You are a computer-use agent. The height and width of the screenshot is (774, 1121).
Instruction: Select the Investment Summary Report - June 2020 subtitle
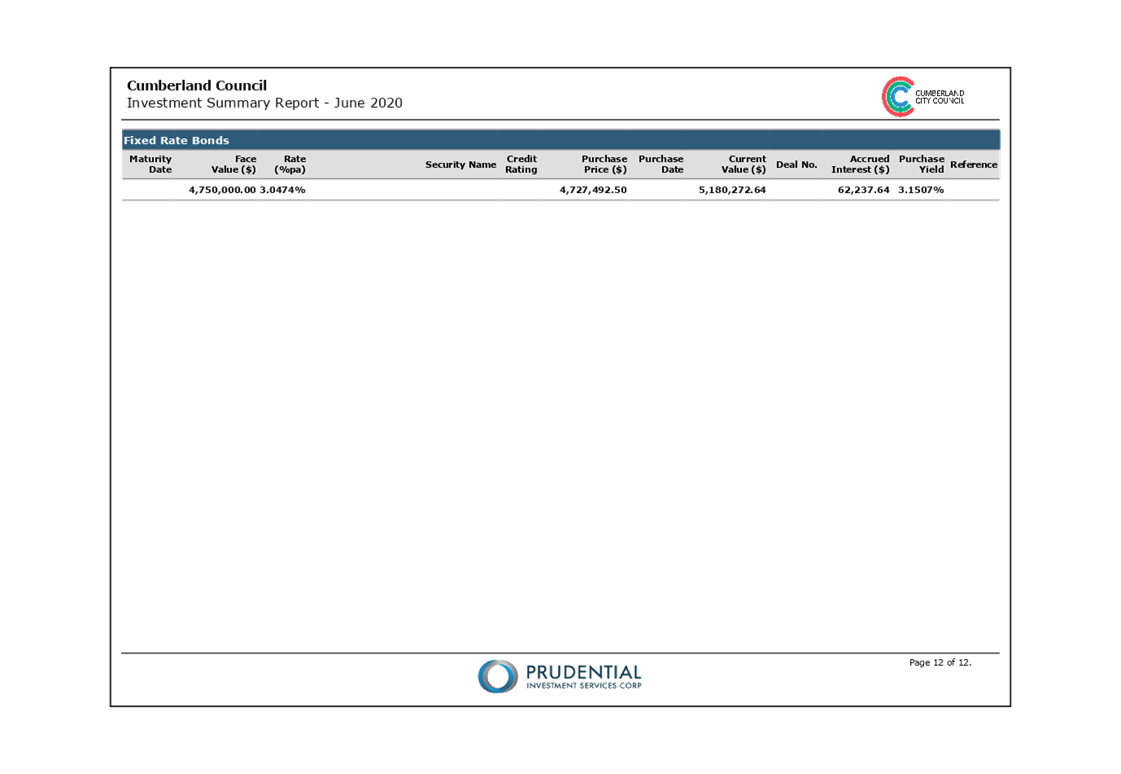pyautogui.click(x=265, y=103)
